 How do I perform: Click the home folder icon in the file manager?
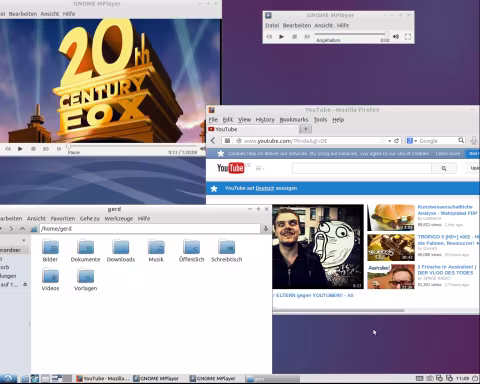pos(34,229)
